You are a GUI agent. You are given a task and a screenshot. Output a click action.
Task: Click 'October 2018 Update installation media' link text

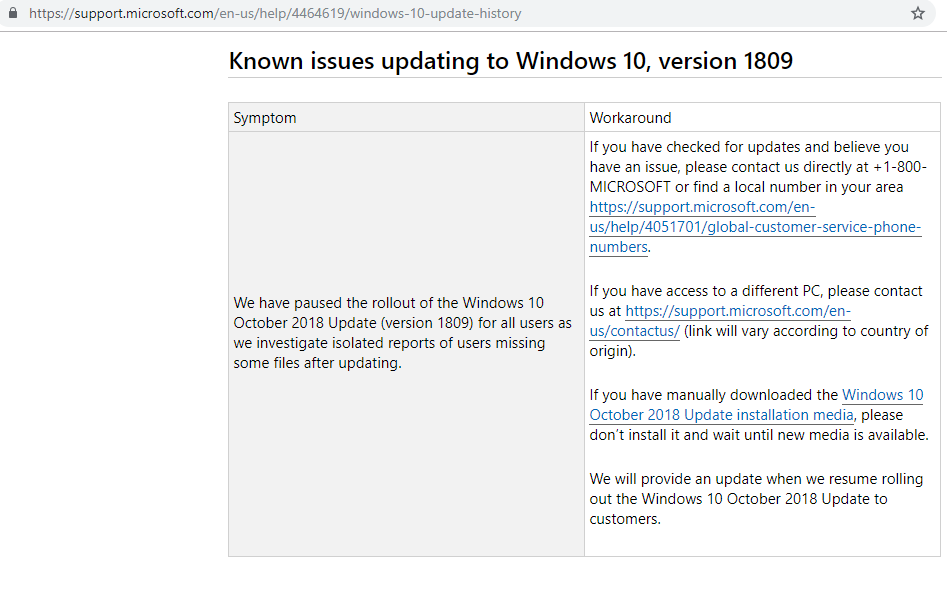(x=721, y=415)
